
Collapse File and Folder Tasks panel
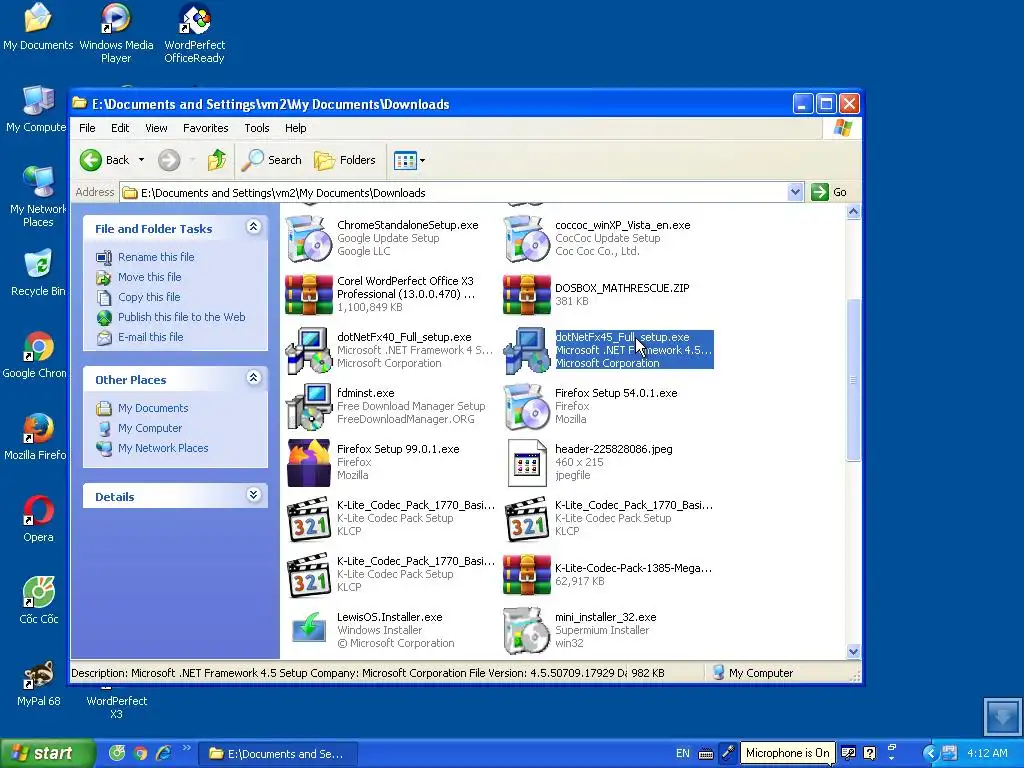click(x=253, y=227)
